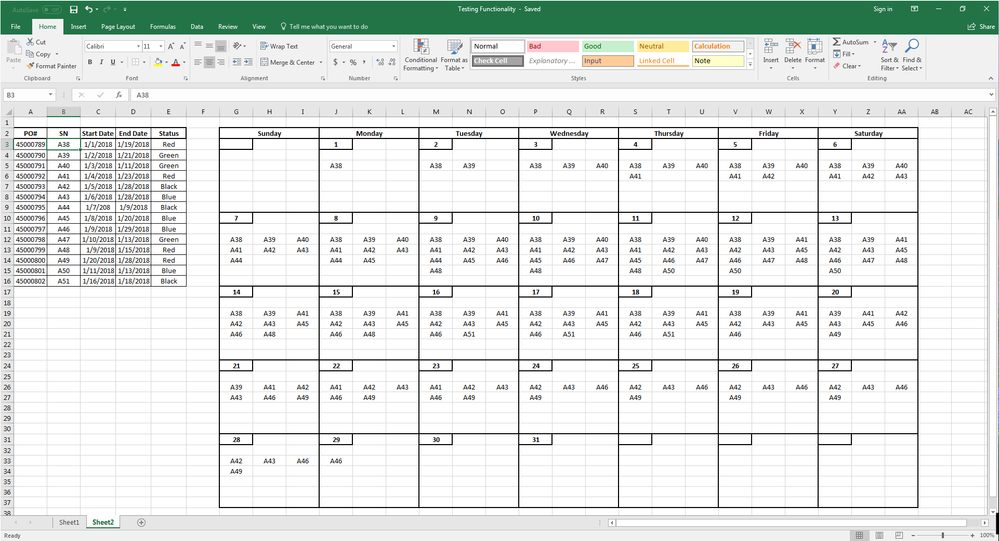Switch to the Page Layout tab
999x541 pixels.
click(118, 27)
